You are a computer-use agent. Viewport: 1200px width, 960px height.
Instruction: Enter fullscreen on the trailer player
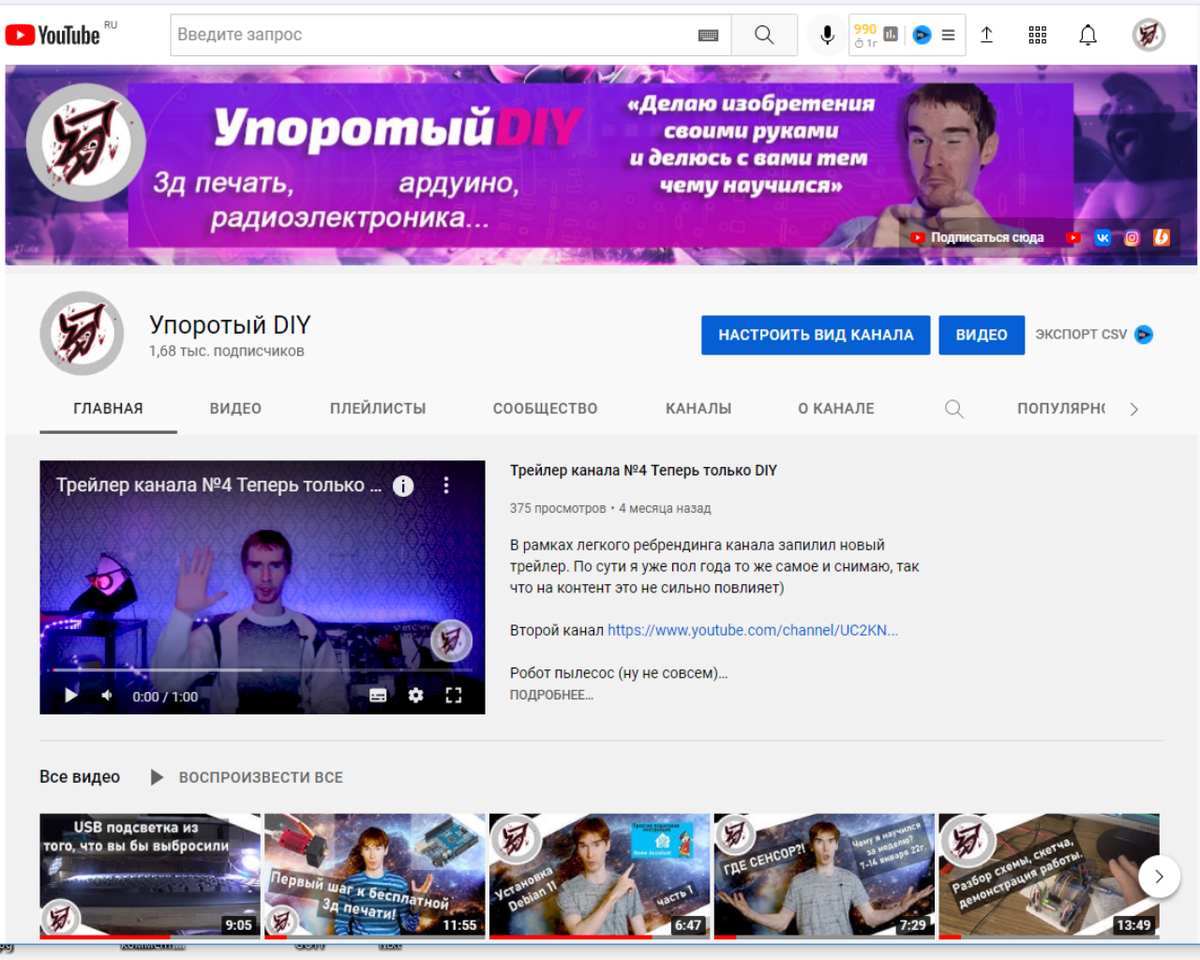(x=453, y=695)
